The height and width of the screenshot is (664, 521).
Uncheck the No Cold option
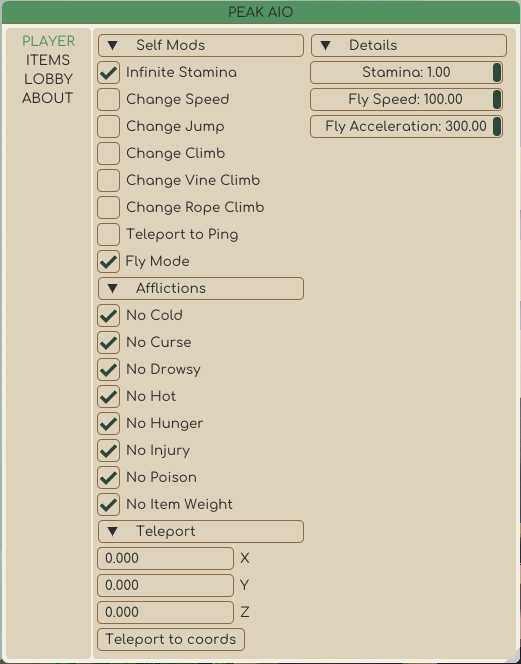tap(108, 315)
